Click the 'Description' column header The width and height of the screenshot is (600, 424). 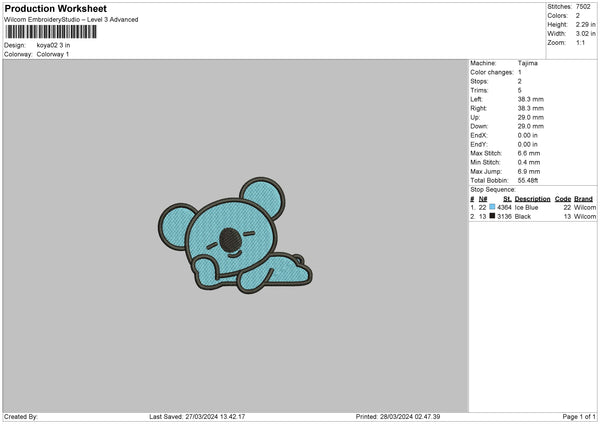pyautogui.click(x=532, y=199)
